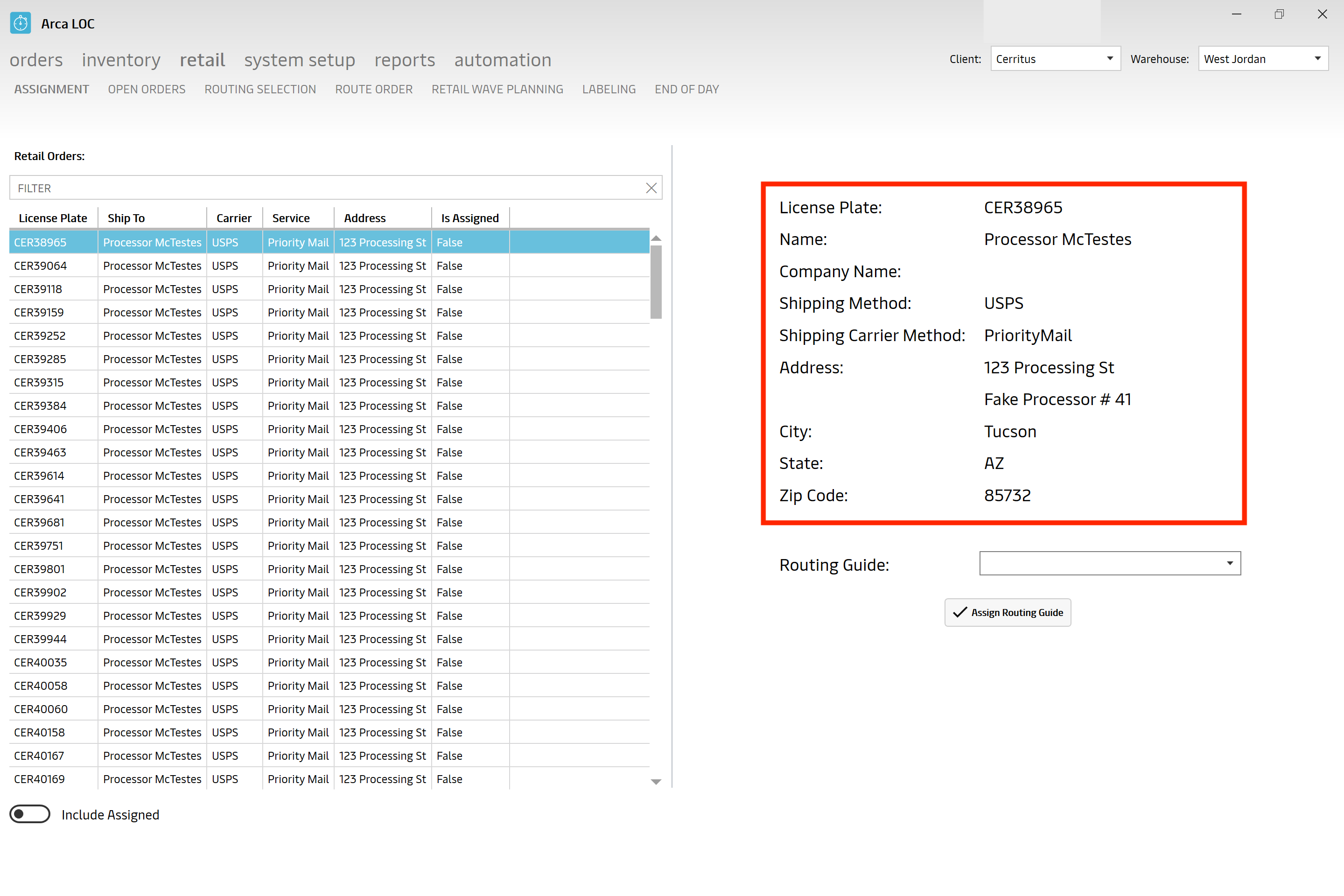Select order row CER39801
The height and width of the screenshot is (896, 1344).
point(329,569)
